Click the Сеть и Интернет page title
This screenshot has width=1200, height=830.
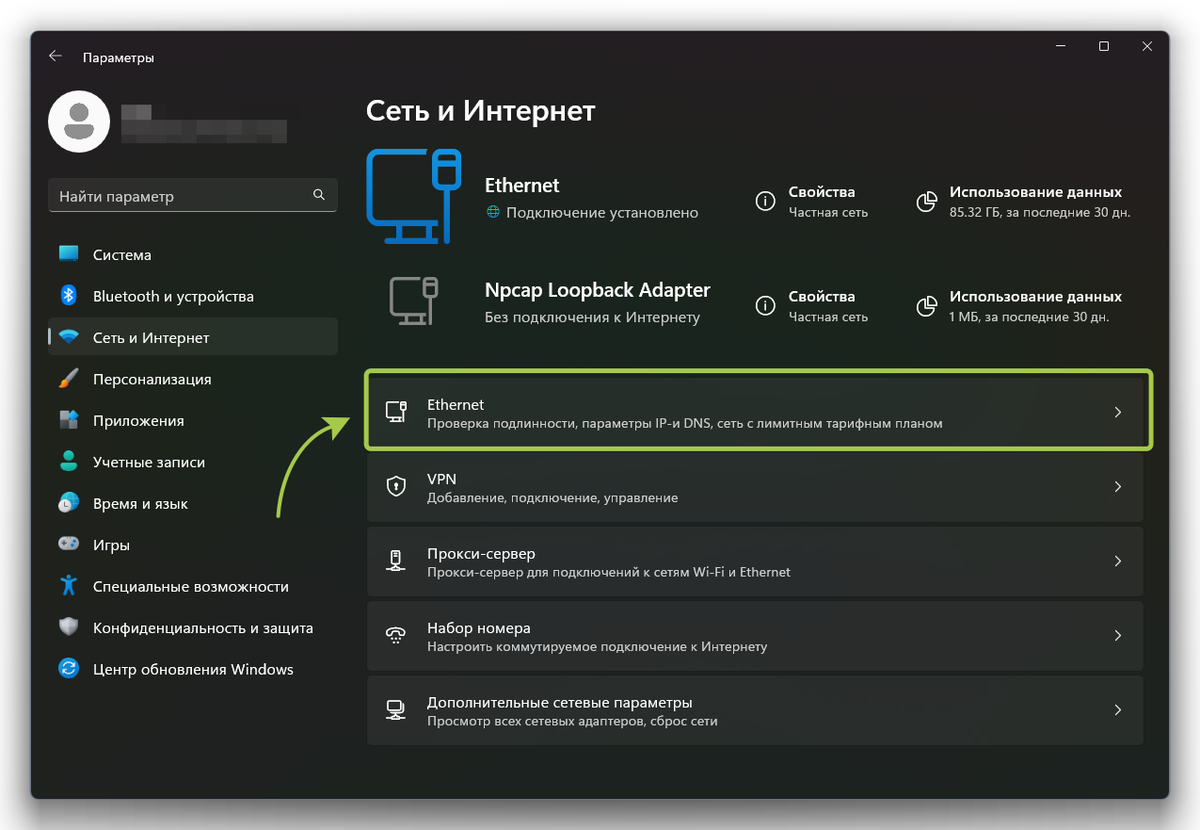(x=481, y=110)
